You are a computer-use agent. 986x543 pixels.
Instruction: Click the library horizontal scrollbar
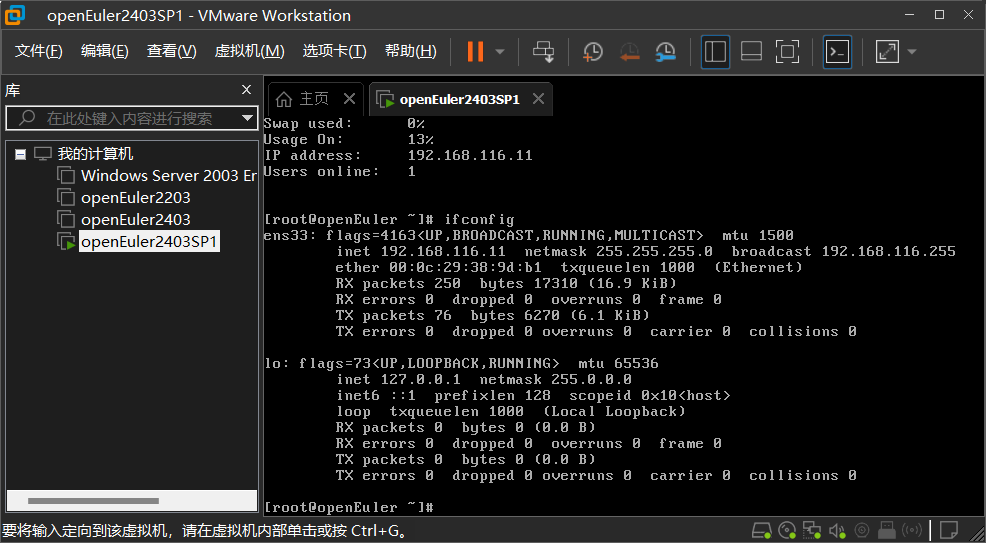pos(93,501)
